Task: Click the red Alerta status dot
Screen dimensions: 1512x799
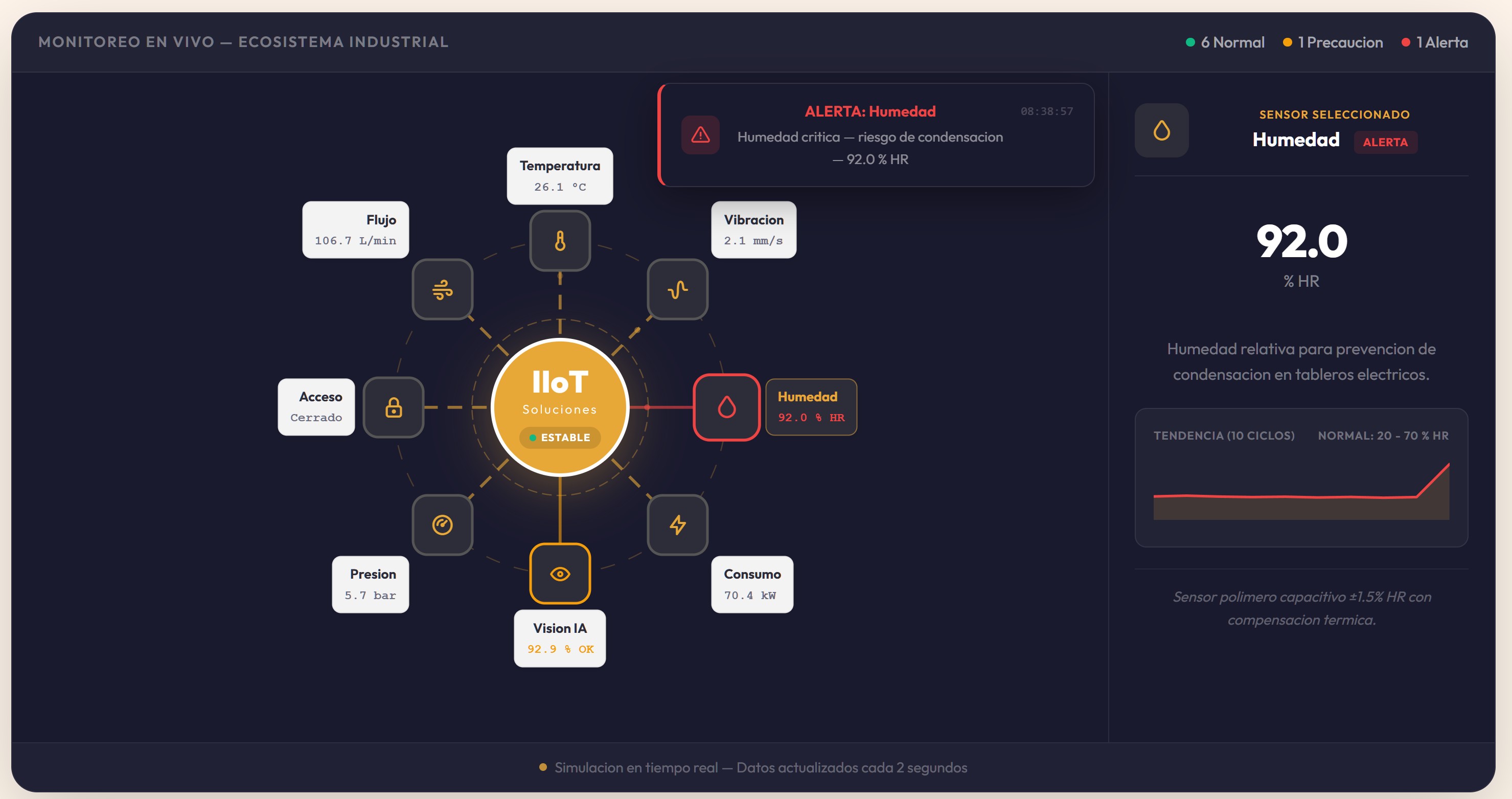Action: click(1406, 42)
